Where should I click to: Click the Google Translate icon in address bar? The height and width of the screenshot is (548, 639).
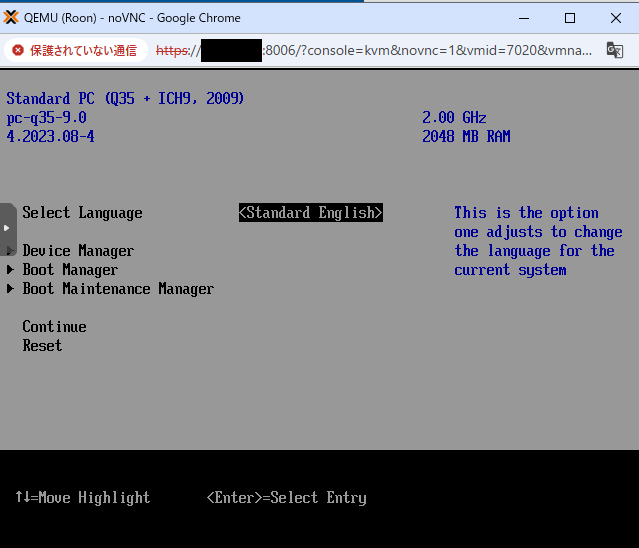click(x=615, y=51)
